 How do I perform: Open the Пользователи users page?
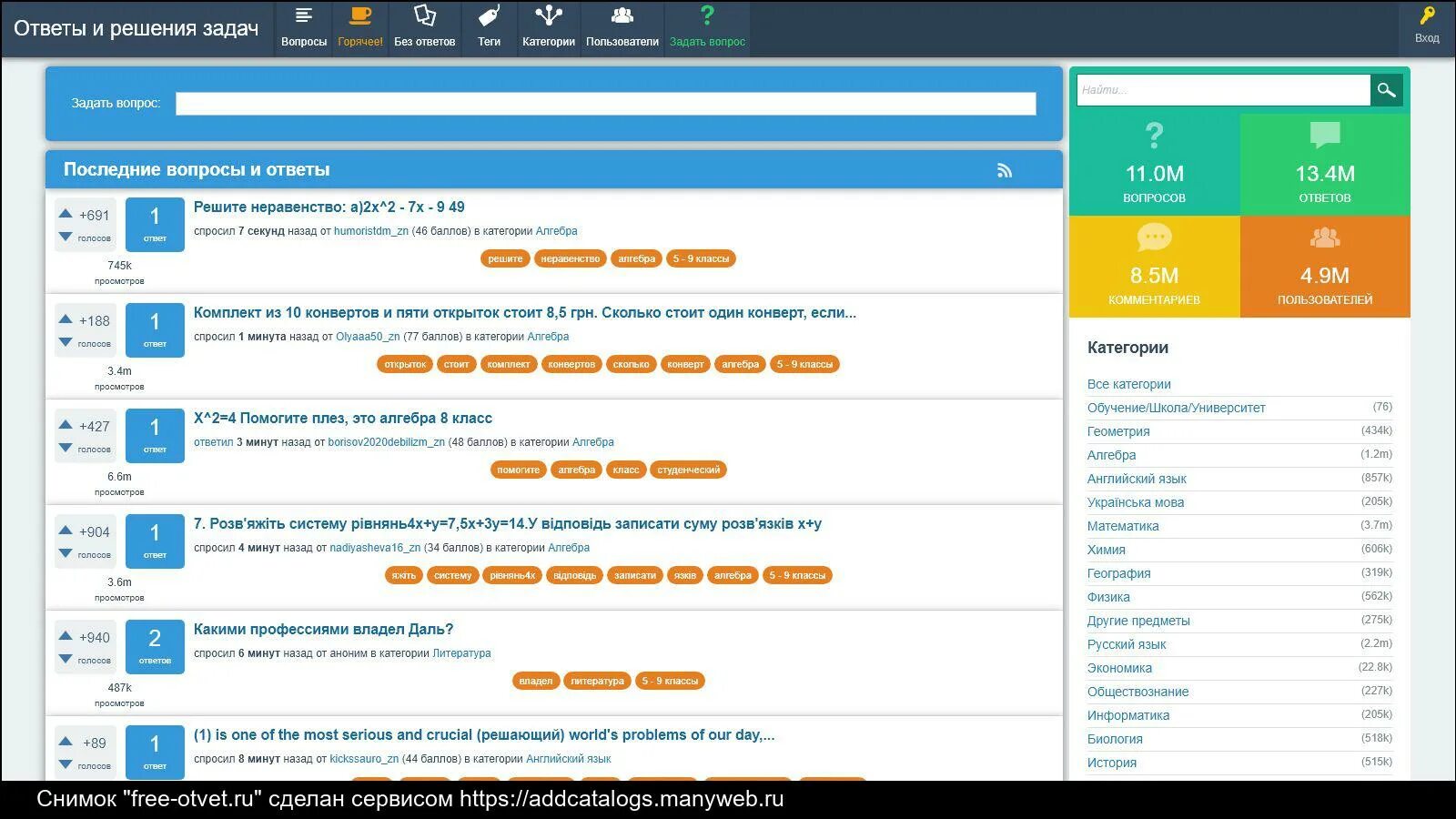[x=622, y=28]
